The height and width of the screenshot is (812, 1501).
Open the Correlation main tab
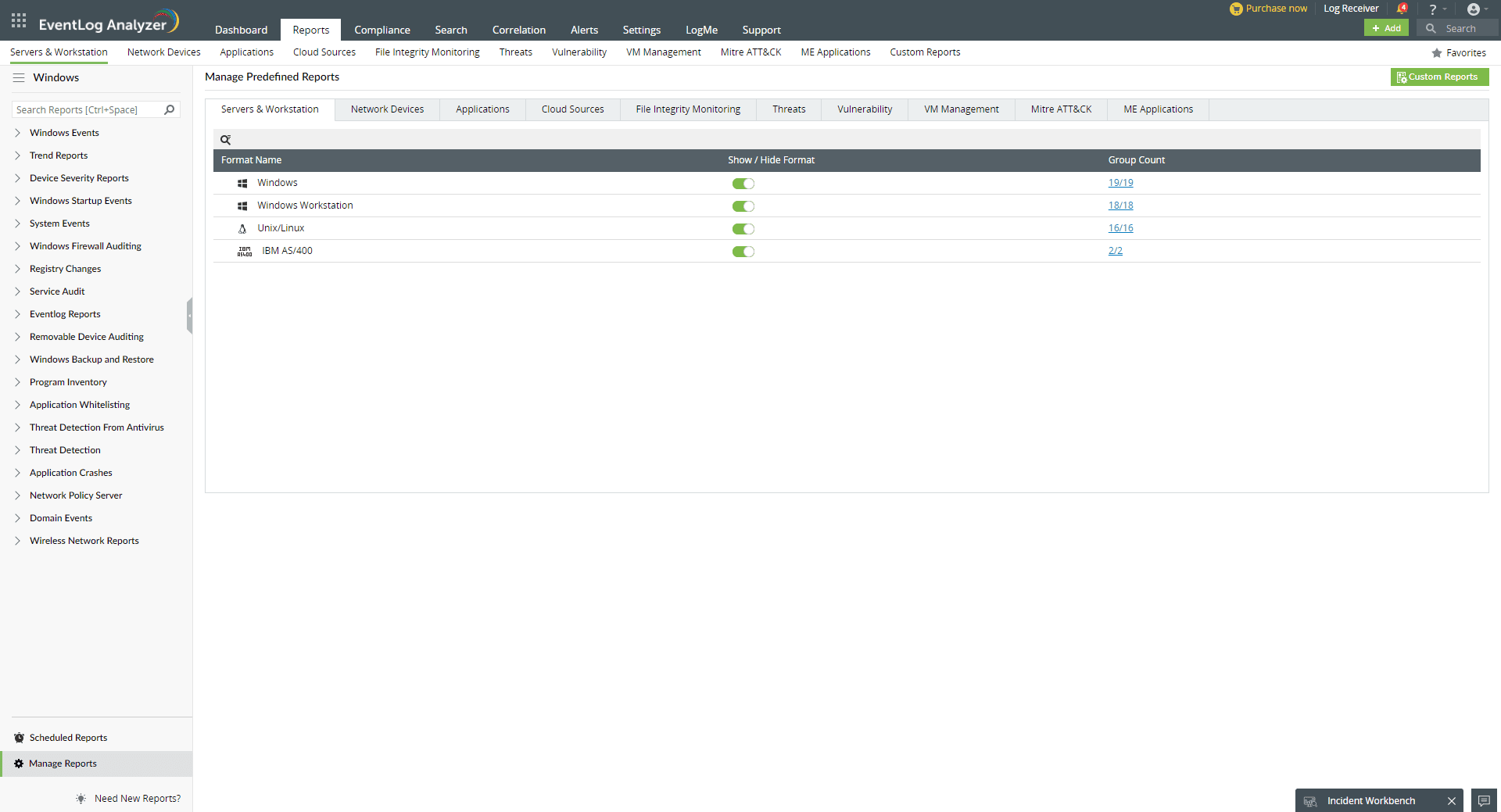pos(518,30)
